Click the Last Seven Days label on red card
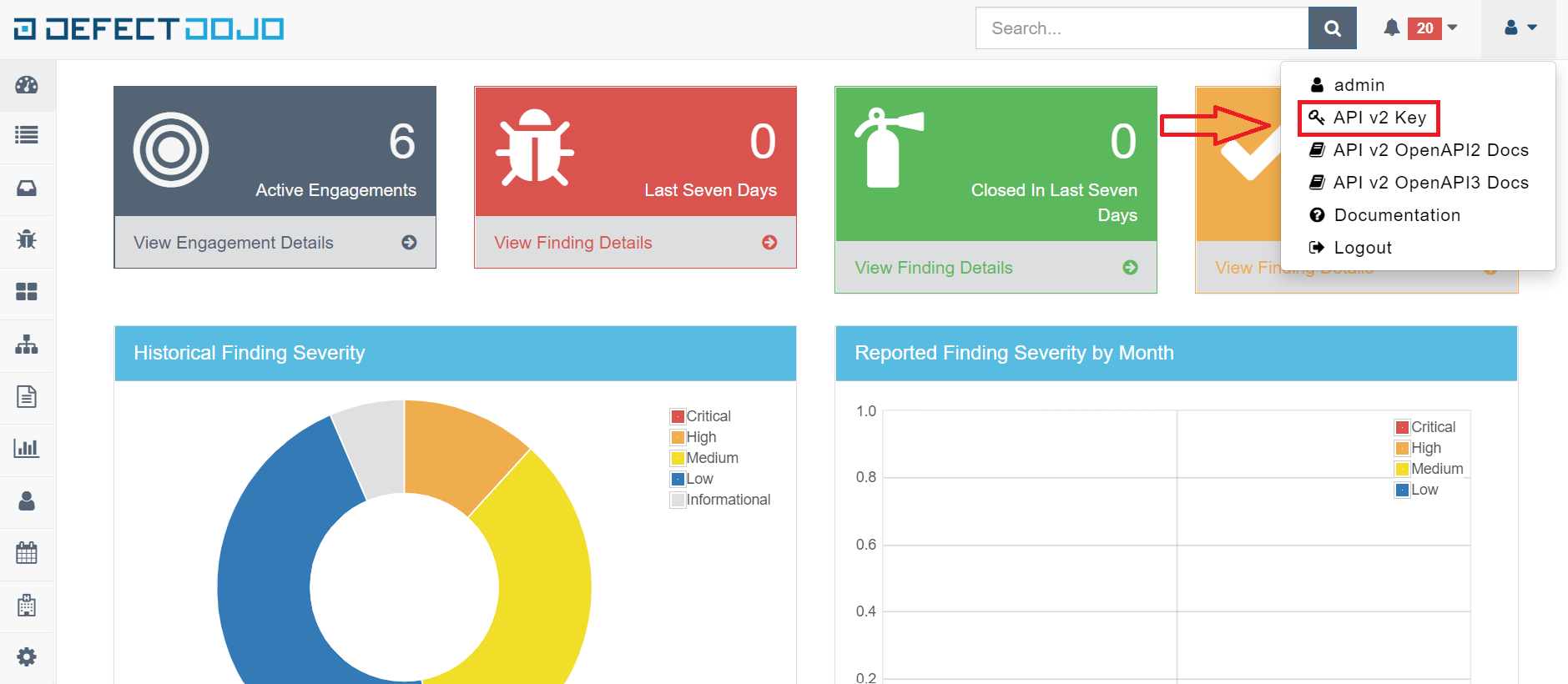Screen dimensions: 1568x684 pyautogui.click(x=710, y=190)
